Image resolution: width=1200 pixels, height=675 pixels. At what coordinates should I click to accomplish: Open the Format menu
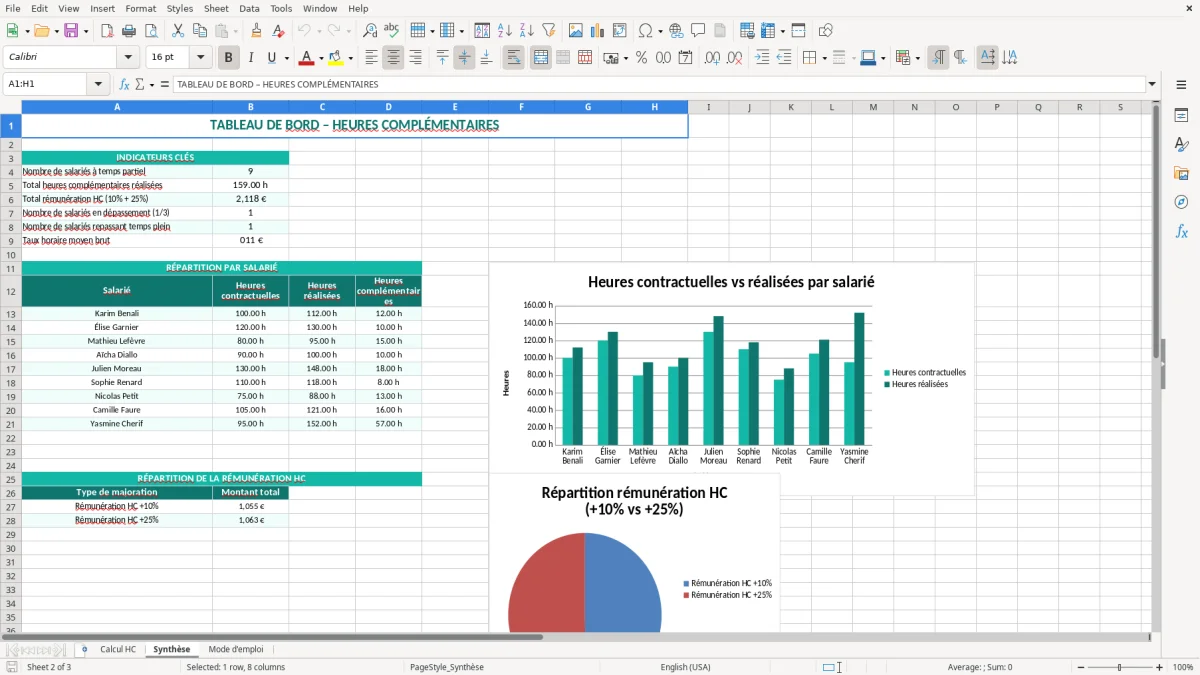[141, 8]
